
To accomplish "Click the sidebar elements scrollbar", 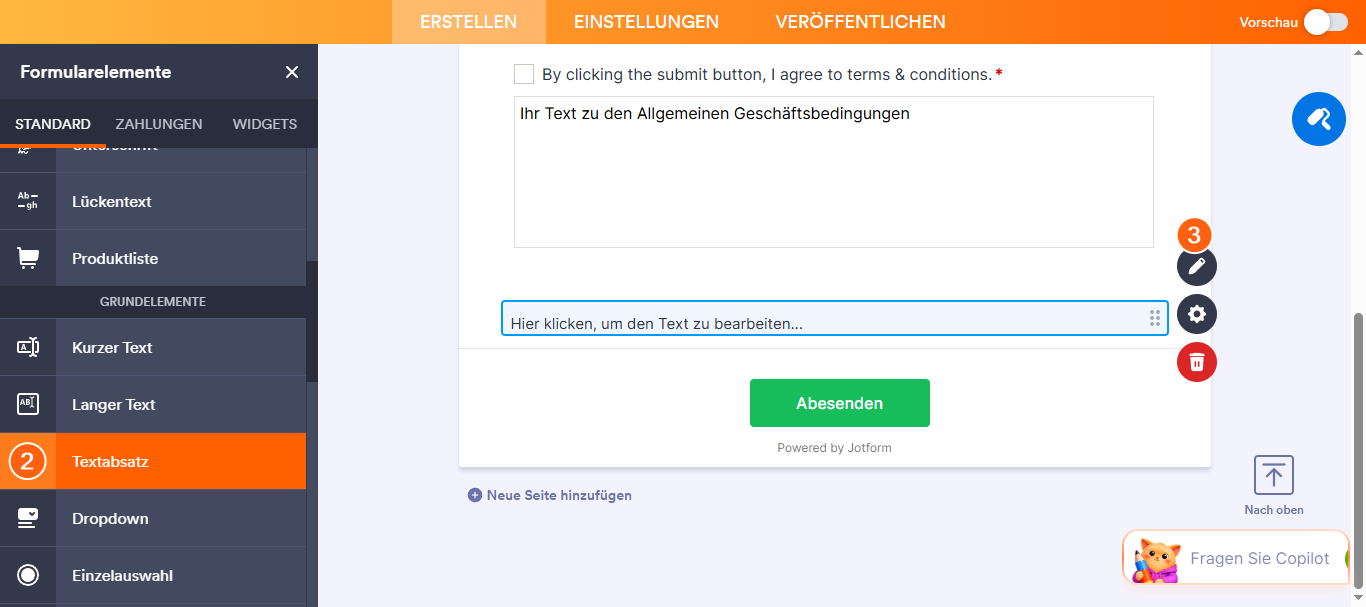I will click(312, 320).
